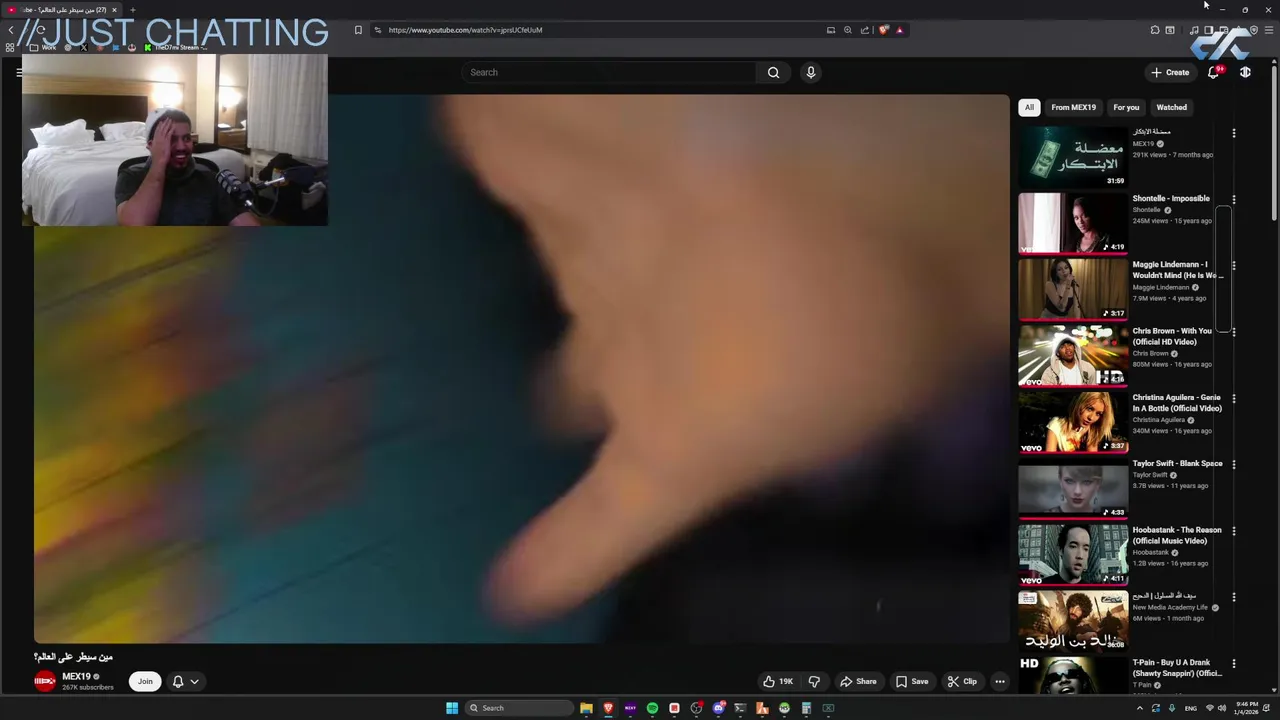This screenshot has height=720, width=1280.
Task: Open the Shontelle - Impossible thumbnail
Action: click(x=1073, y=223)
